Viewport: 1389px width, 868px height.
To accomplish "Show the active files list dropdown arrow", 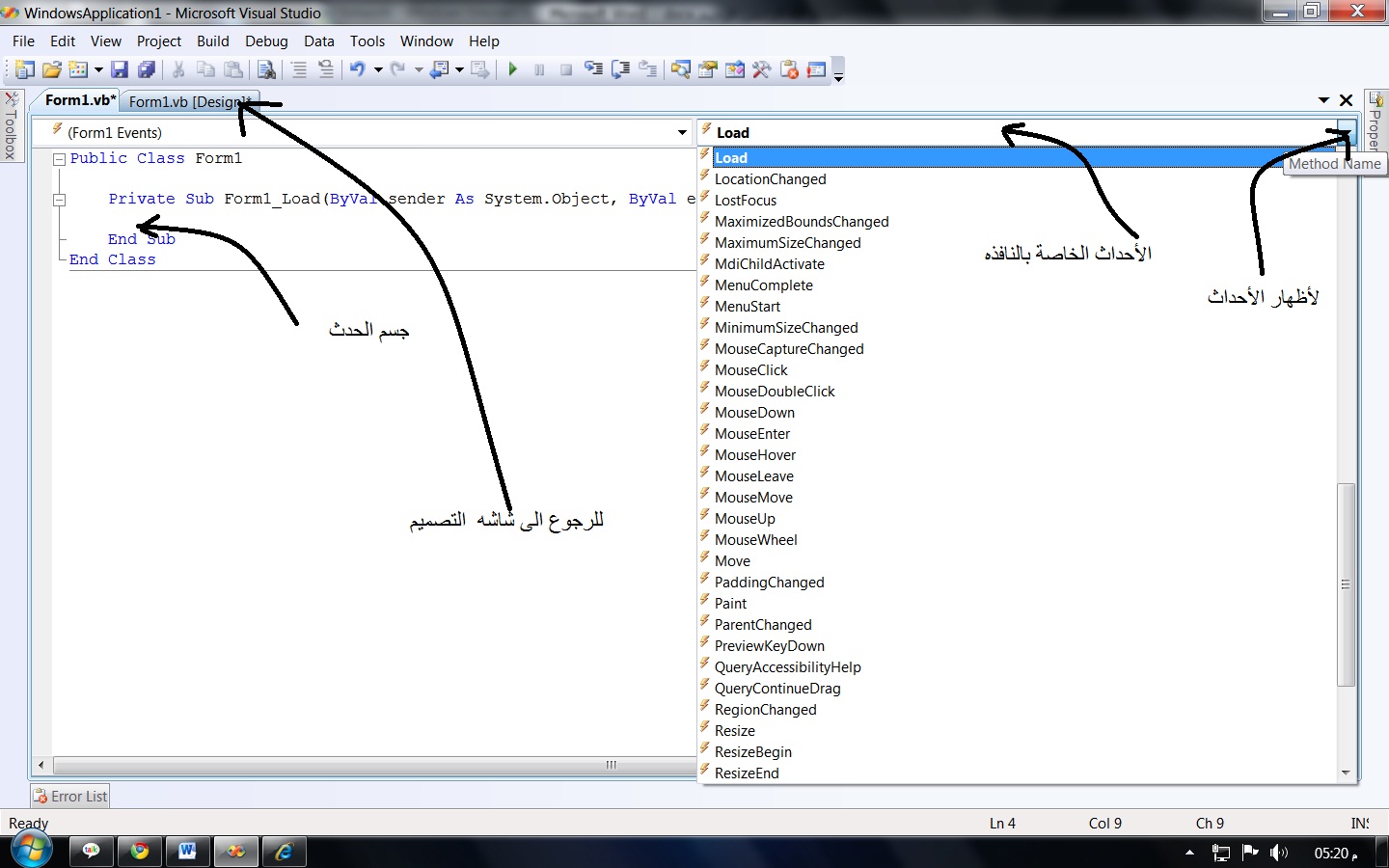I will point(1323,100).
